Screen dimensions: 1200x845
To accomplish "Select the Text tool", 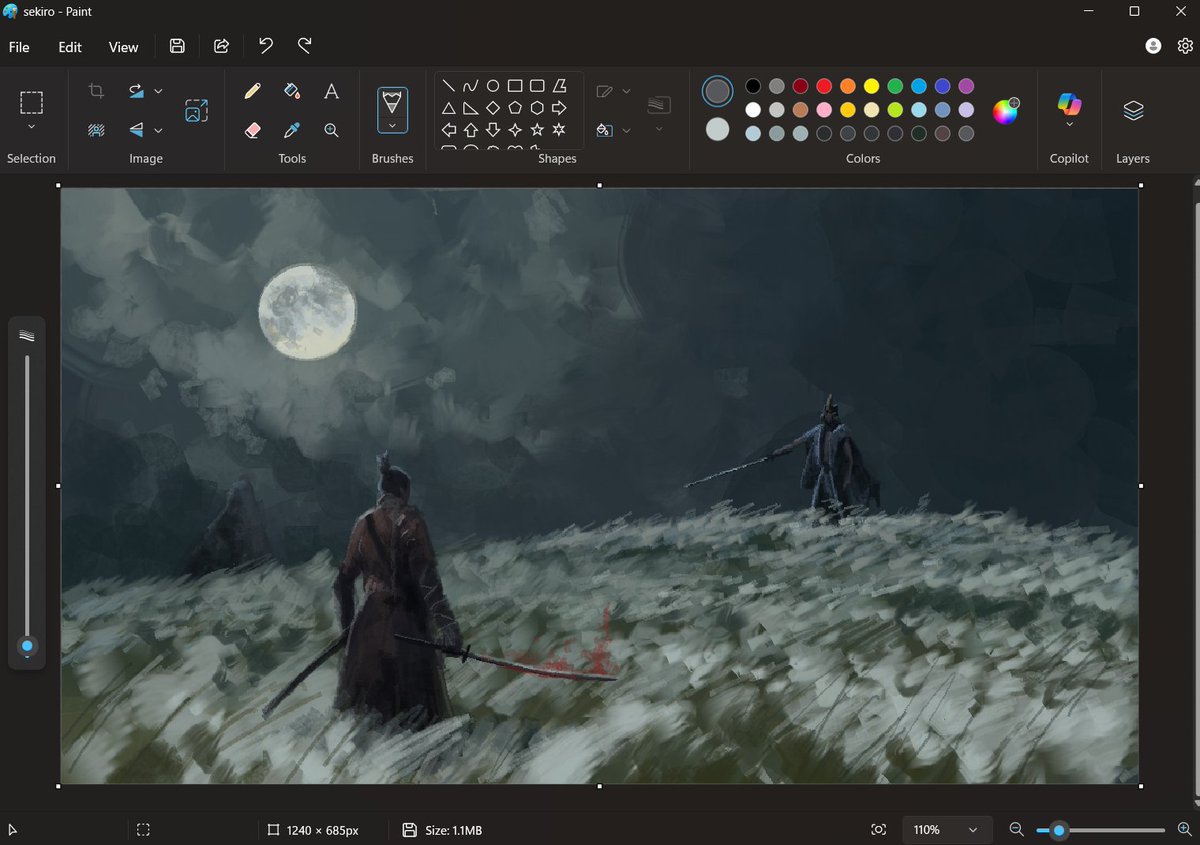I will point(331,91).
